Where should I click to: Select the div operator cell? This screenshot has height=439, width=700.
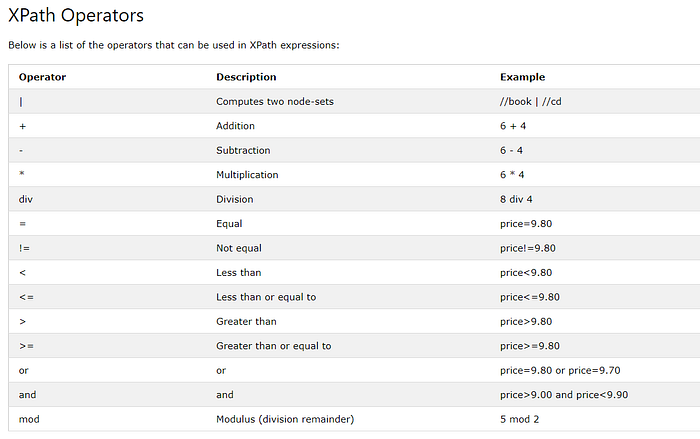click(26, 199)
